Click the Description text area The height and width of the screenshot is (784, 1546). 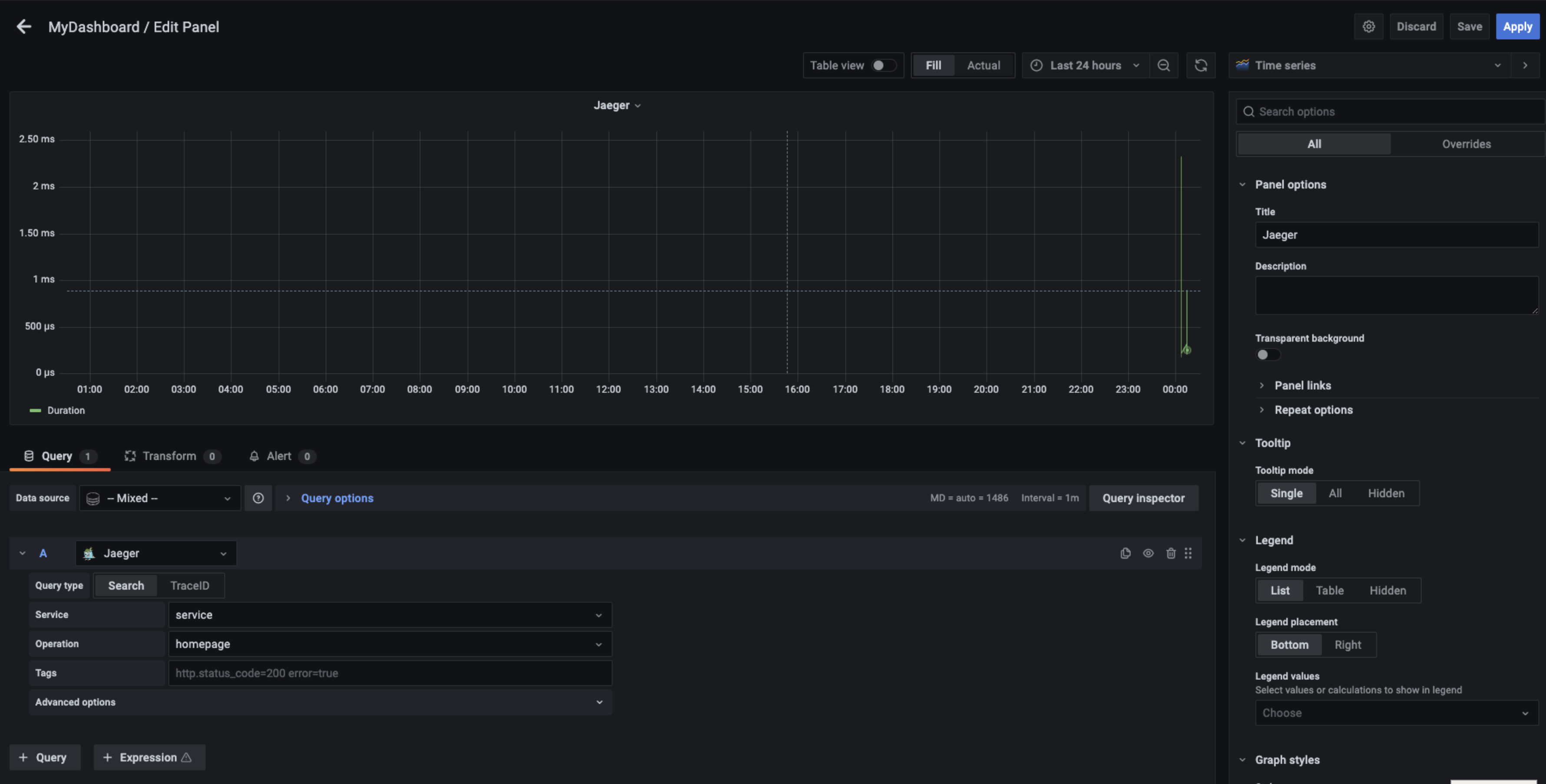tap(1397, 295)
